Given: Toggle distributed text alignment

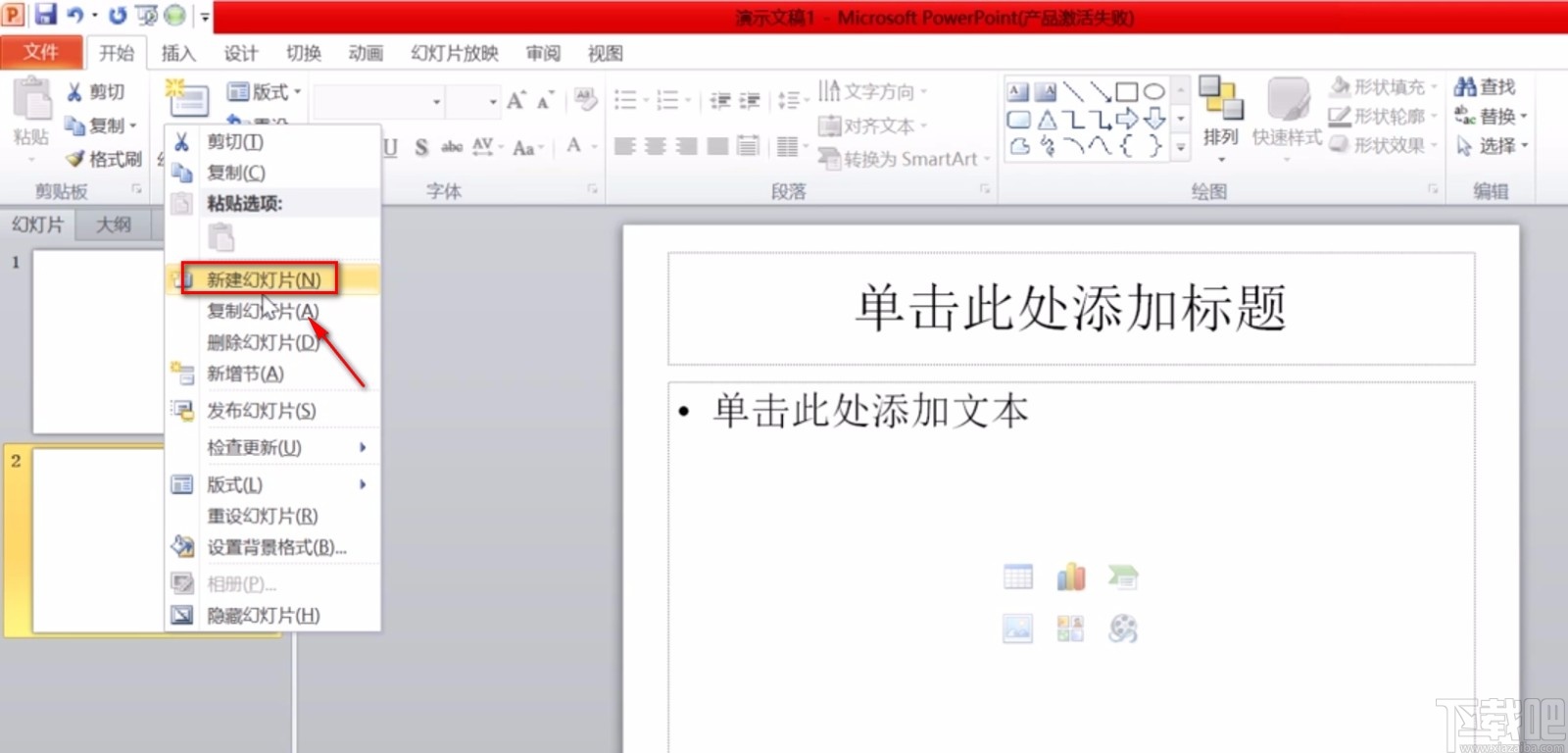Looking at the screenshot, I should 748,146.
